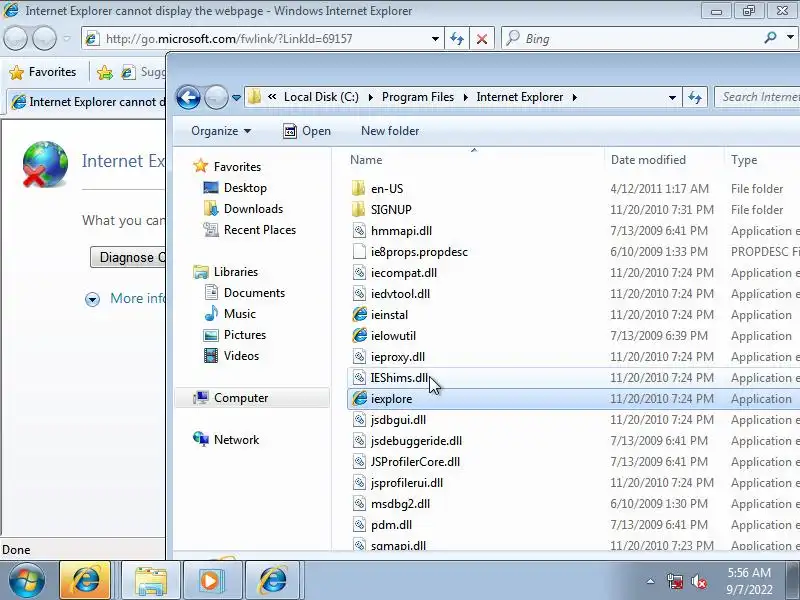Click the Explorer forward arrow button
Screen dimensions: 800x600
(216, 97)
